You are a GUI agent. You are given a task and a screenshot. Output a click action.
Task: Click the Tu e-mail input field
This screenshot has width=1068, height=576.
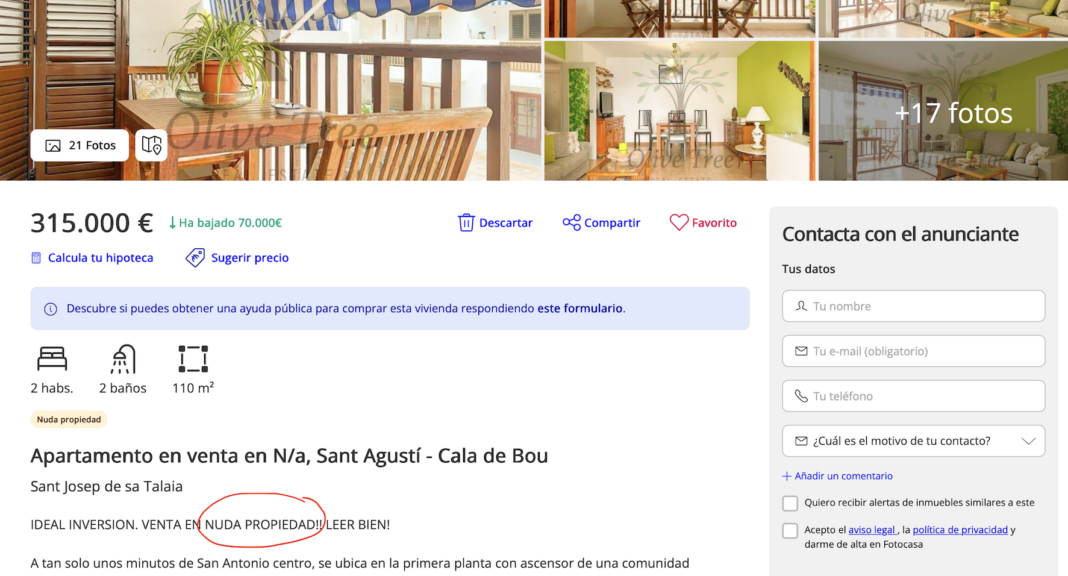point(913,351)
